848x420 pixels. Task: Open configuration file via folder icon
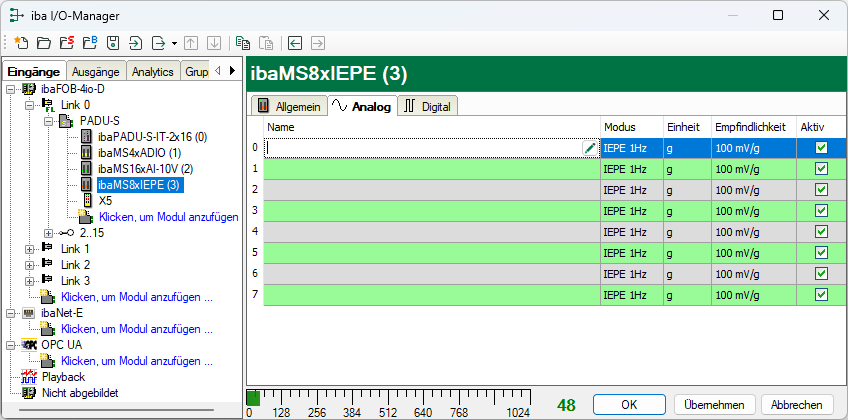pyautogui.click(x=43, y=43)
